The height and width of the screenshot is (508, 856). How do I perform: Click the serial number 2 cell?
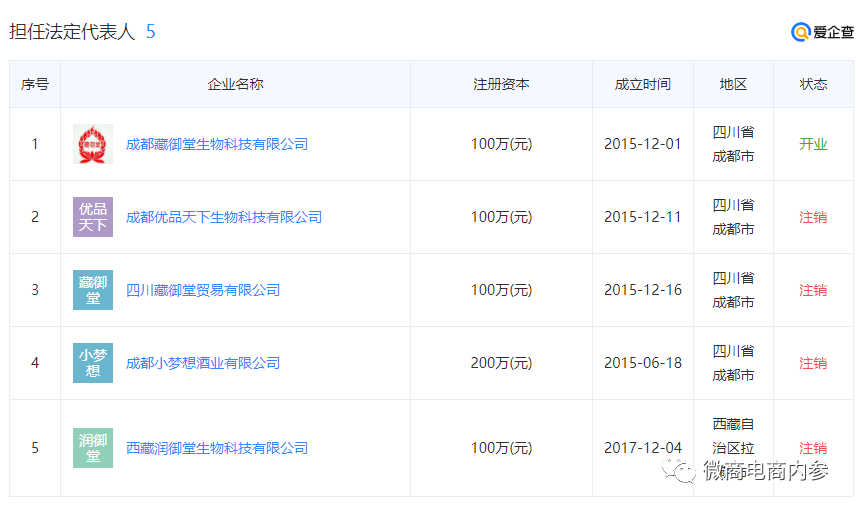coord(35,217)
